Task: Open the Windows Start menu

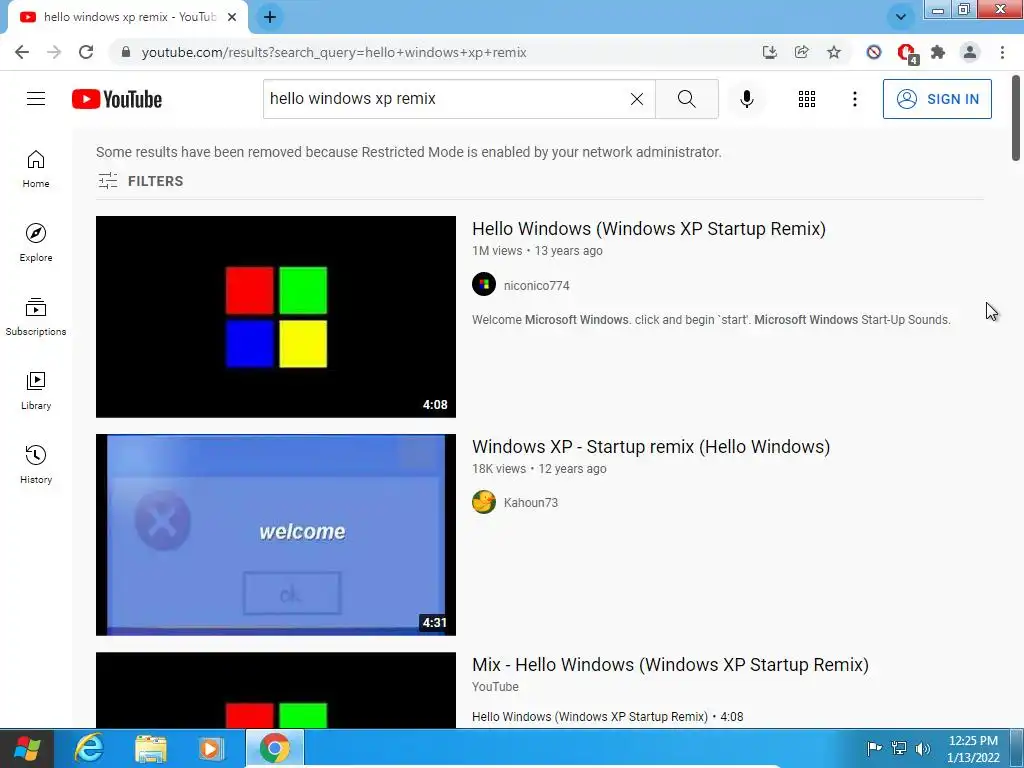Action: pyautogui.click(x=27, y=748)
